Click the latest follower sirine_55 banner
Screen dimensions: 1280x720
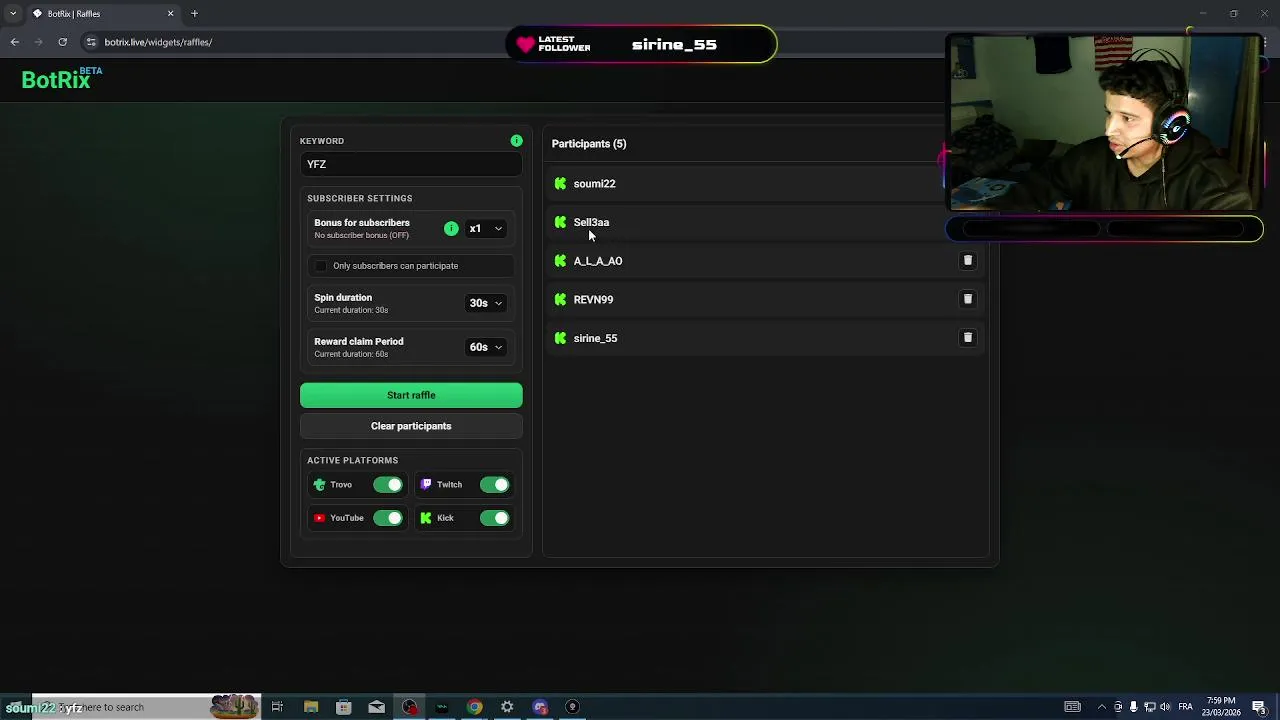[x=641, y=44]
